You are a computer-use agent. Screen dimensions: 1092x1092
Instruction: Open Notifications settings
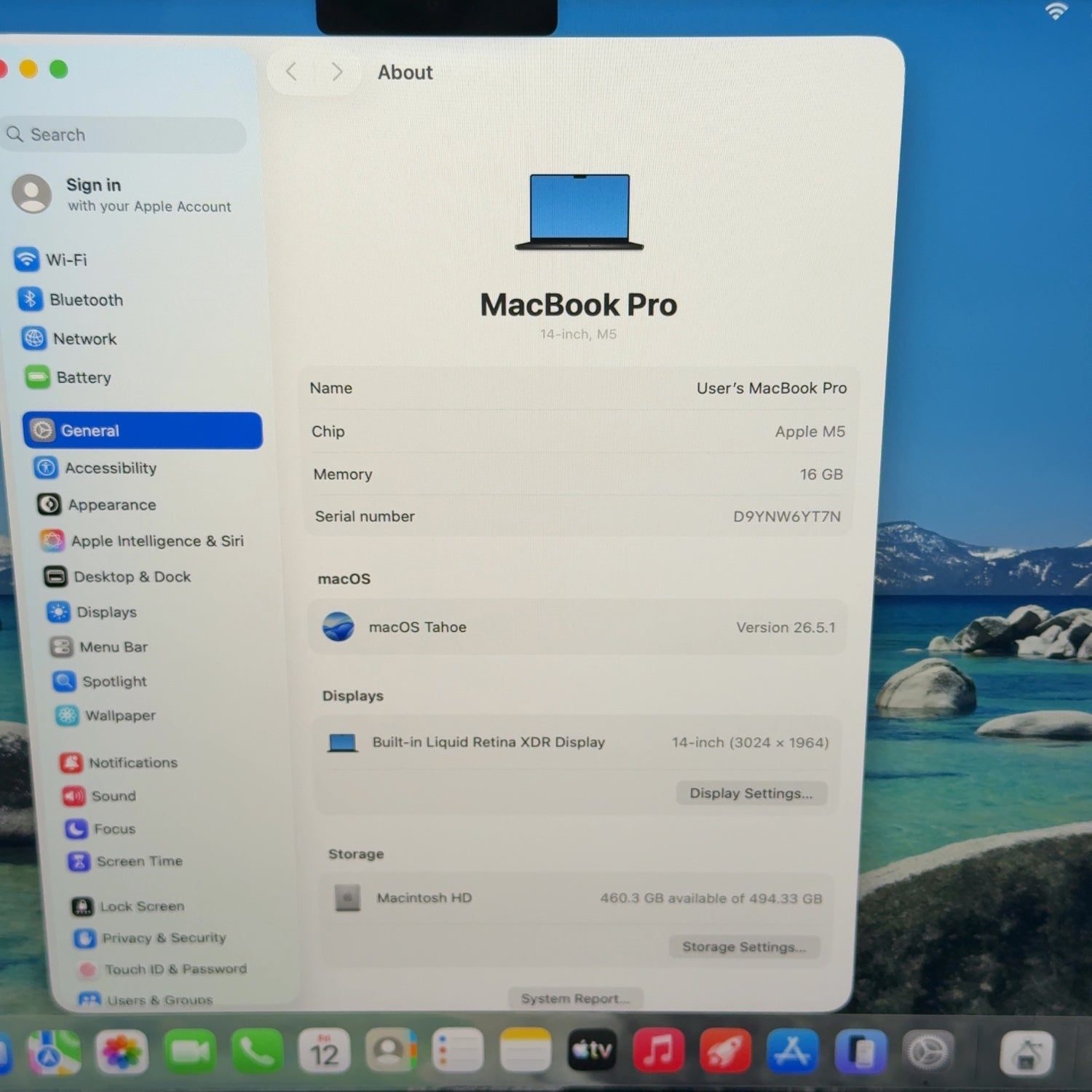coord(119,762)
